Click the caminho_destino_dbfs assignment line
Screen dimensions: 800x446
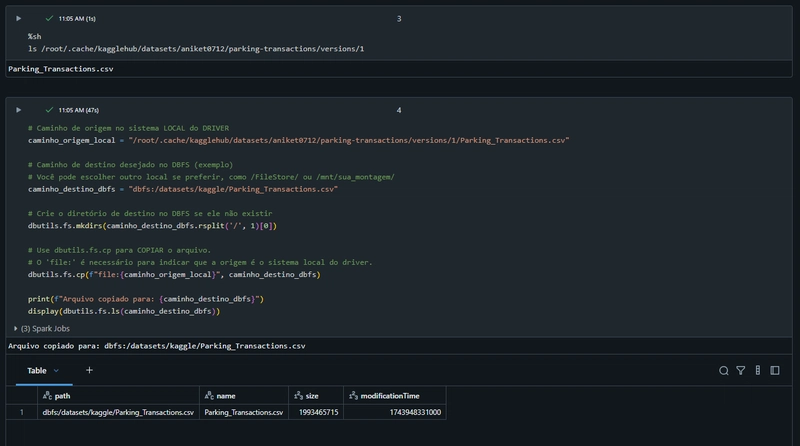(183, 189)
